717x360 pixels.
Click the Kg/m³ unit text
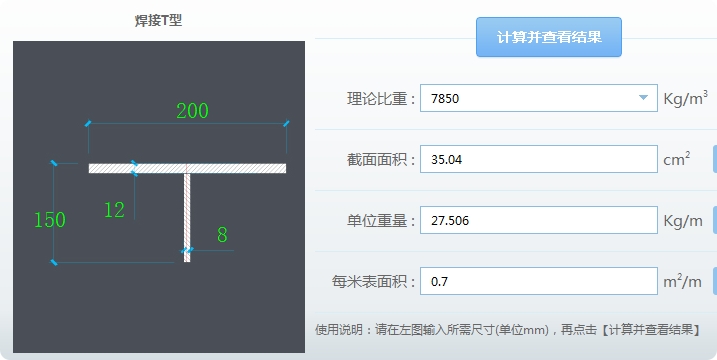(x=685, y=98)
